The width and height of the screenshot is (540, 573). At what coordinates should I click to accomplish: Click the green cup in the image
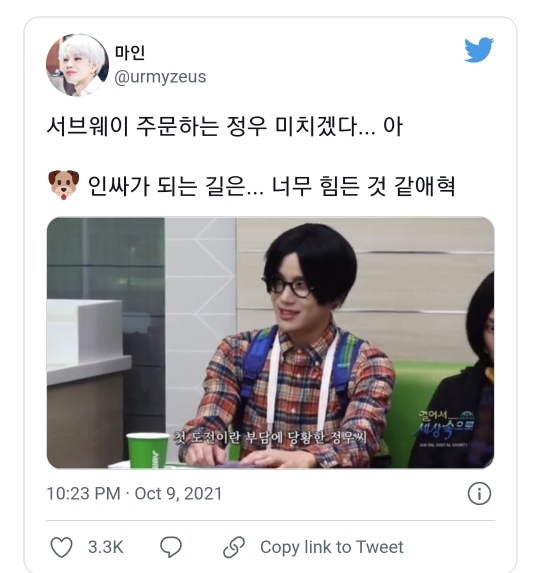[x=148, y=450]
